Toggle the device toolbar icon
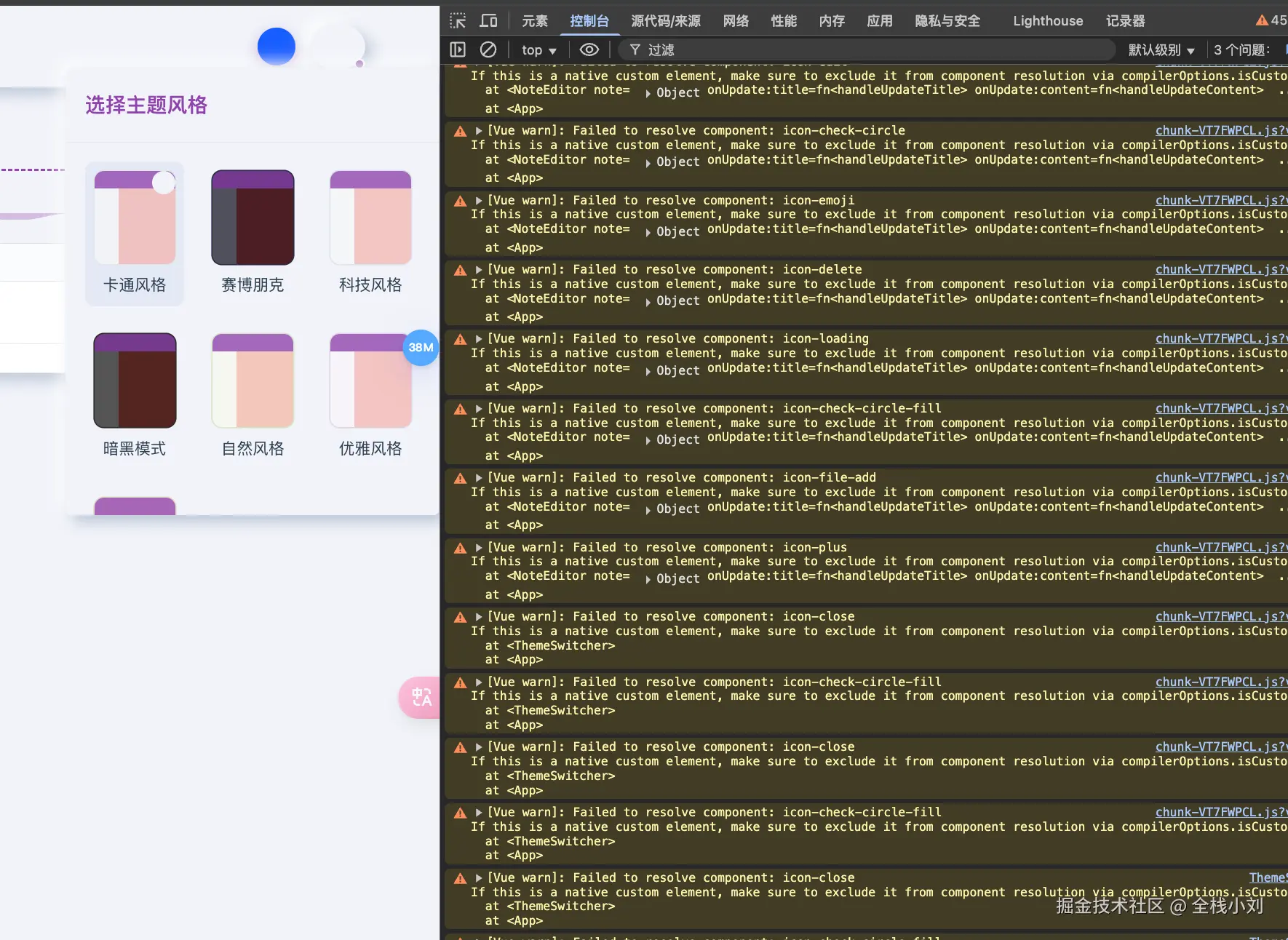Viewport: 1288px width, 940px height. tap(488, 21)
